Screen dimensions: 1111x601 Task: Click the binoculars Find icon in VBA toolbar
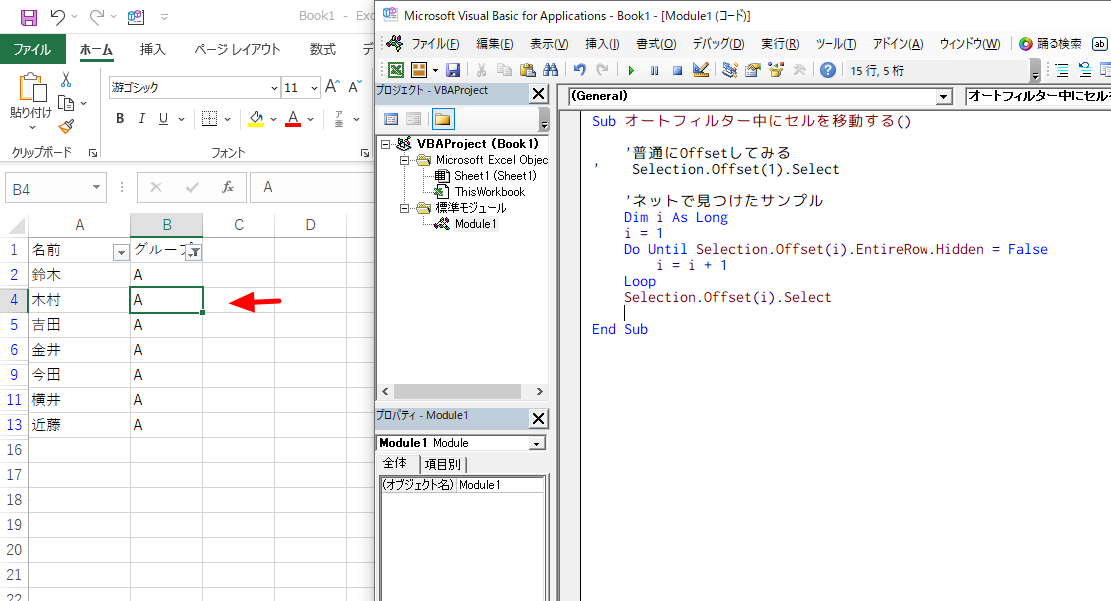551,70
